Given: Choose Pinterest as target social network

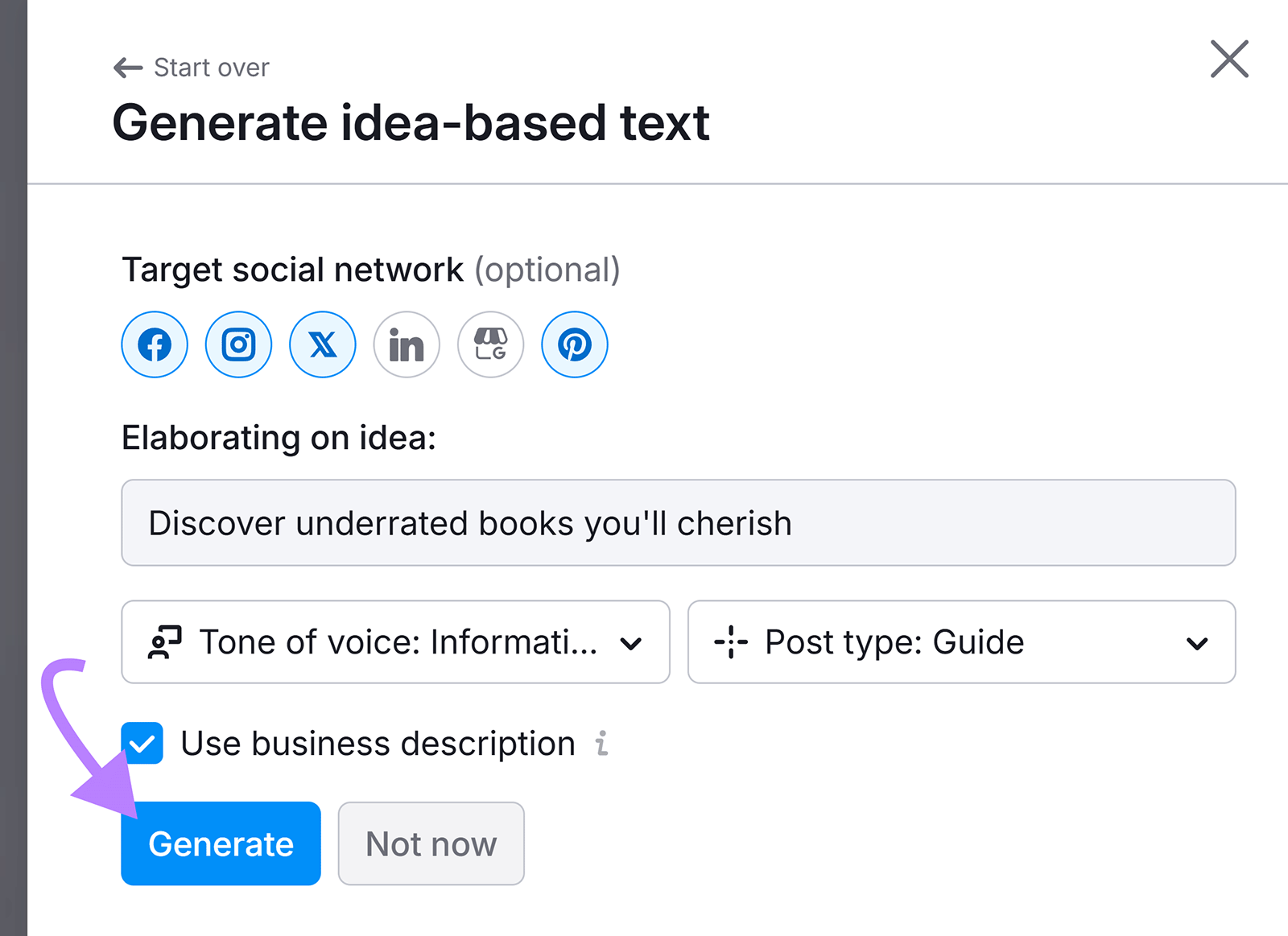Looking at the screenshot, I should (x=574, y=344).
